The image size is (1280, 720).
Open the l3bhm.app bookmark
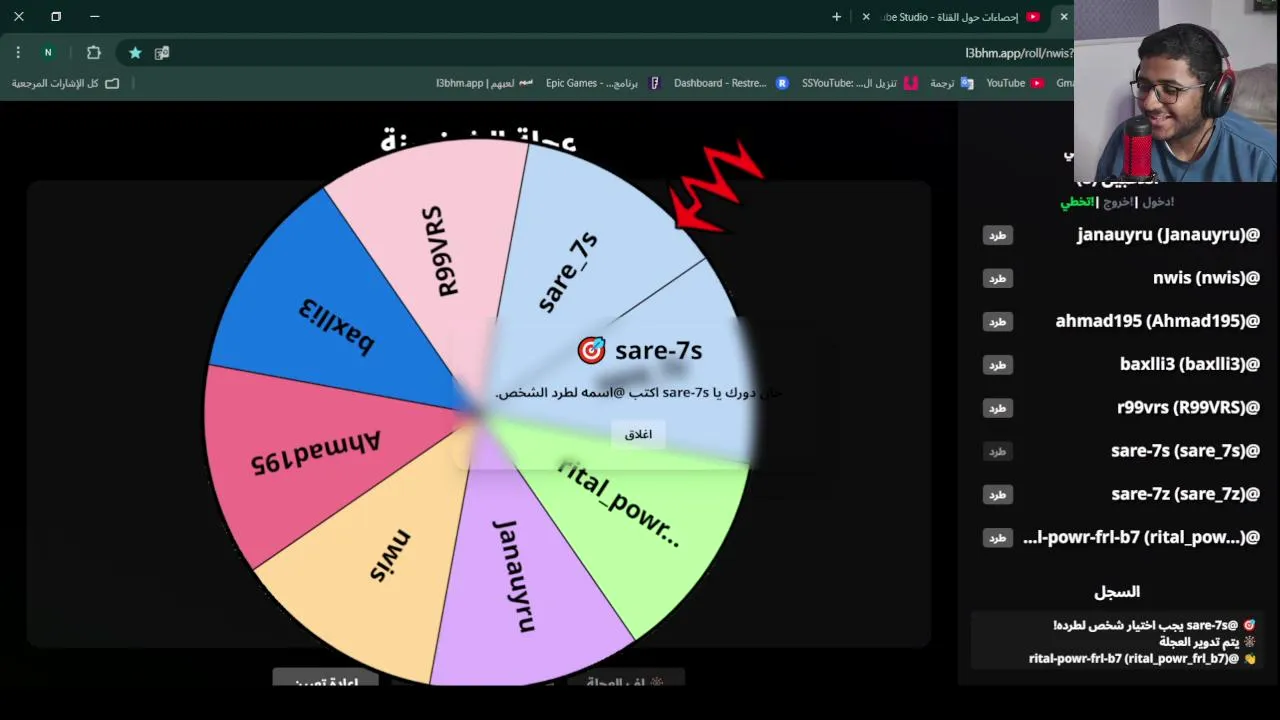(484, 83)
